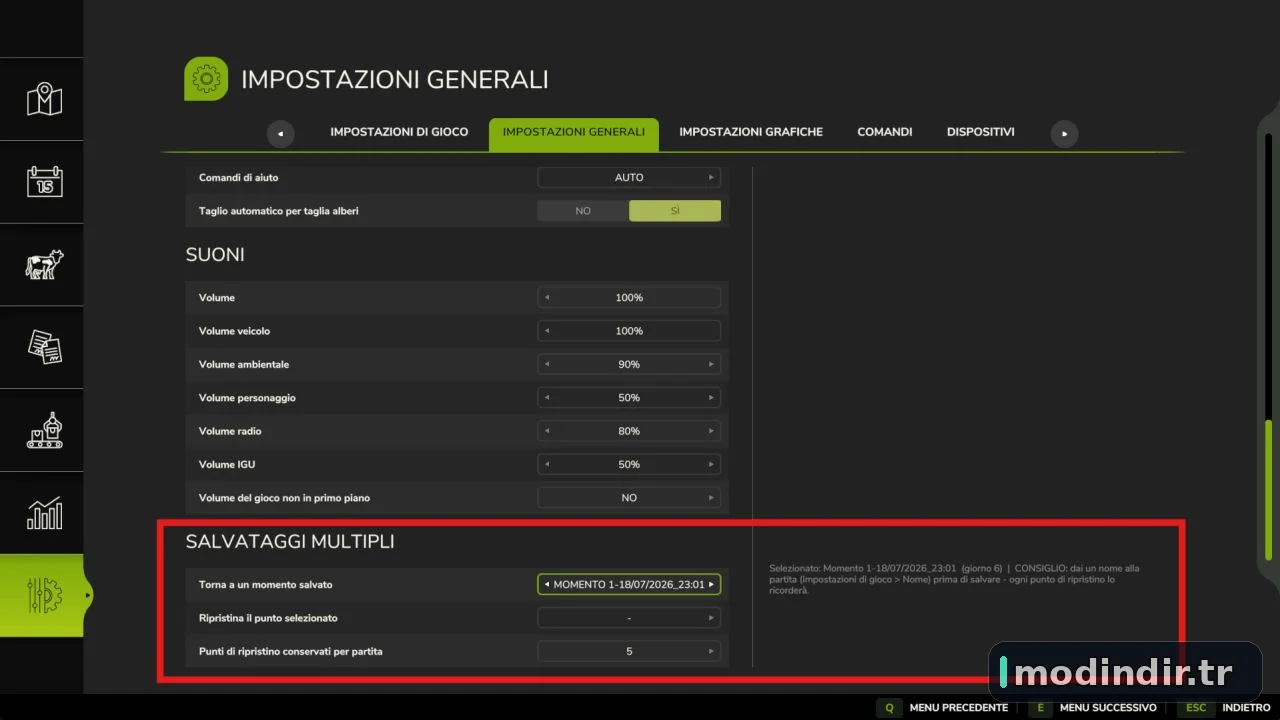Viewport: 1280px width, 720px height.
Task: Switch to Comandi tab
Action: [x=884, y=132]
